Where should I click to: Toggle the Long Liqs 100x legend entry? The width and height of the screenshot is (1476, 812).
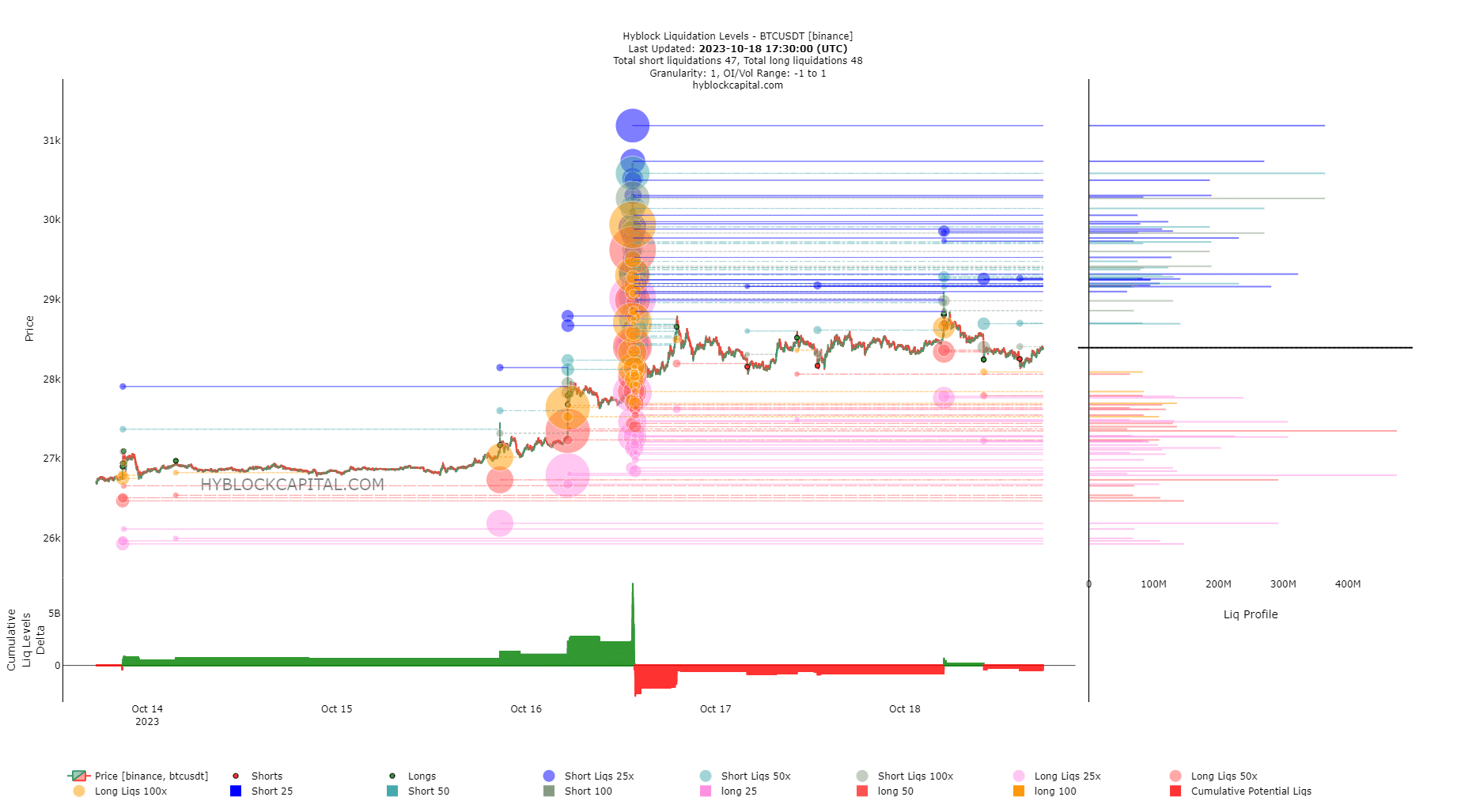click(x=120, y=791)
